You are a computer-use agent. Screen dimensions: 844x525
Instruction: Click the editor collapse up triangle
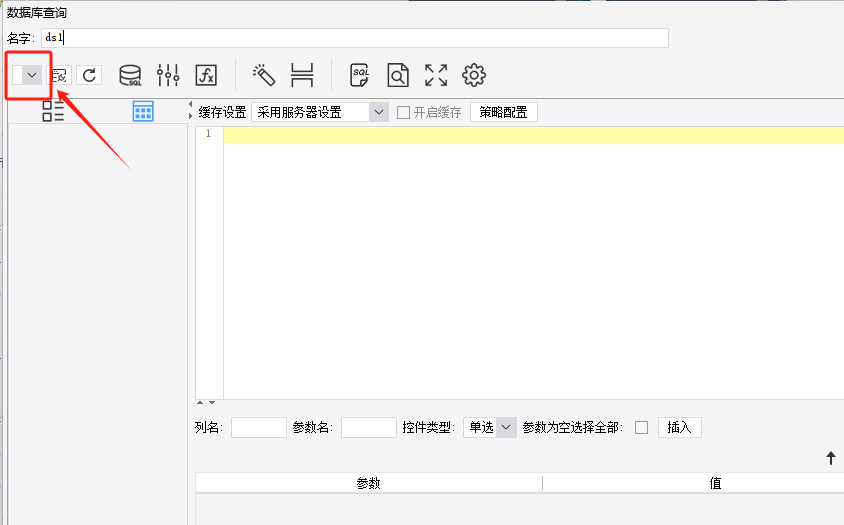(x=200, y=403)
